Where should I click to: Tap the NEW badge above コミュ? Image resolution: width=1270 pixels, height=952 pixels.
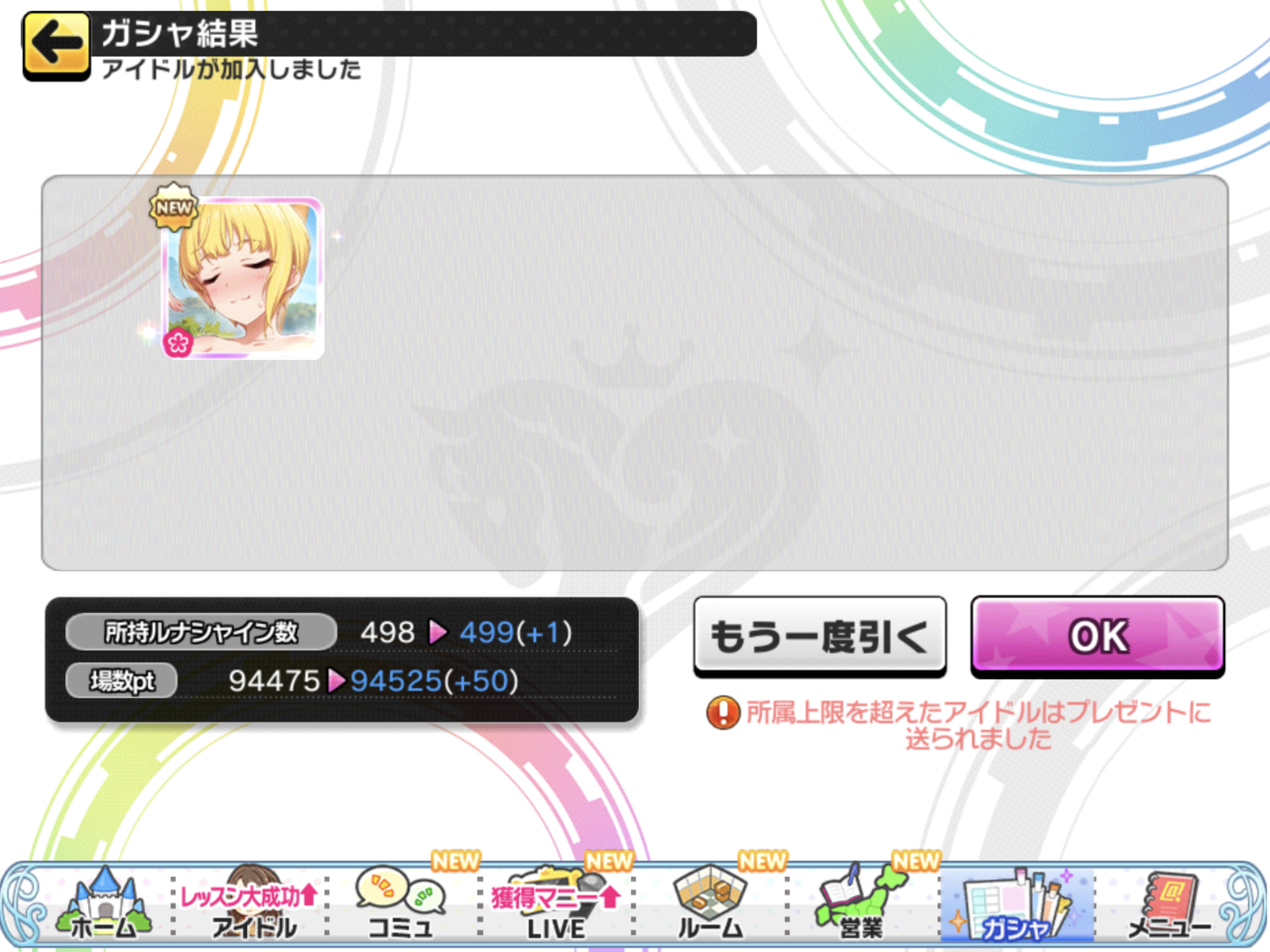coord(456,861)
